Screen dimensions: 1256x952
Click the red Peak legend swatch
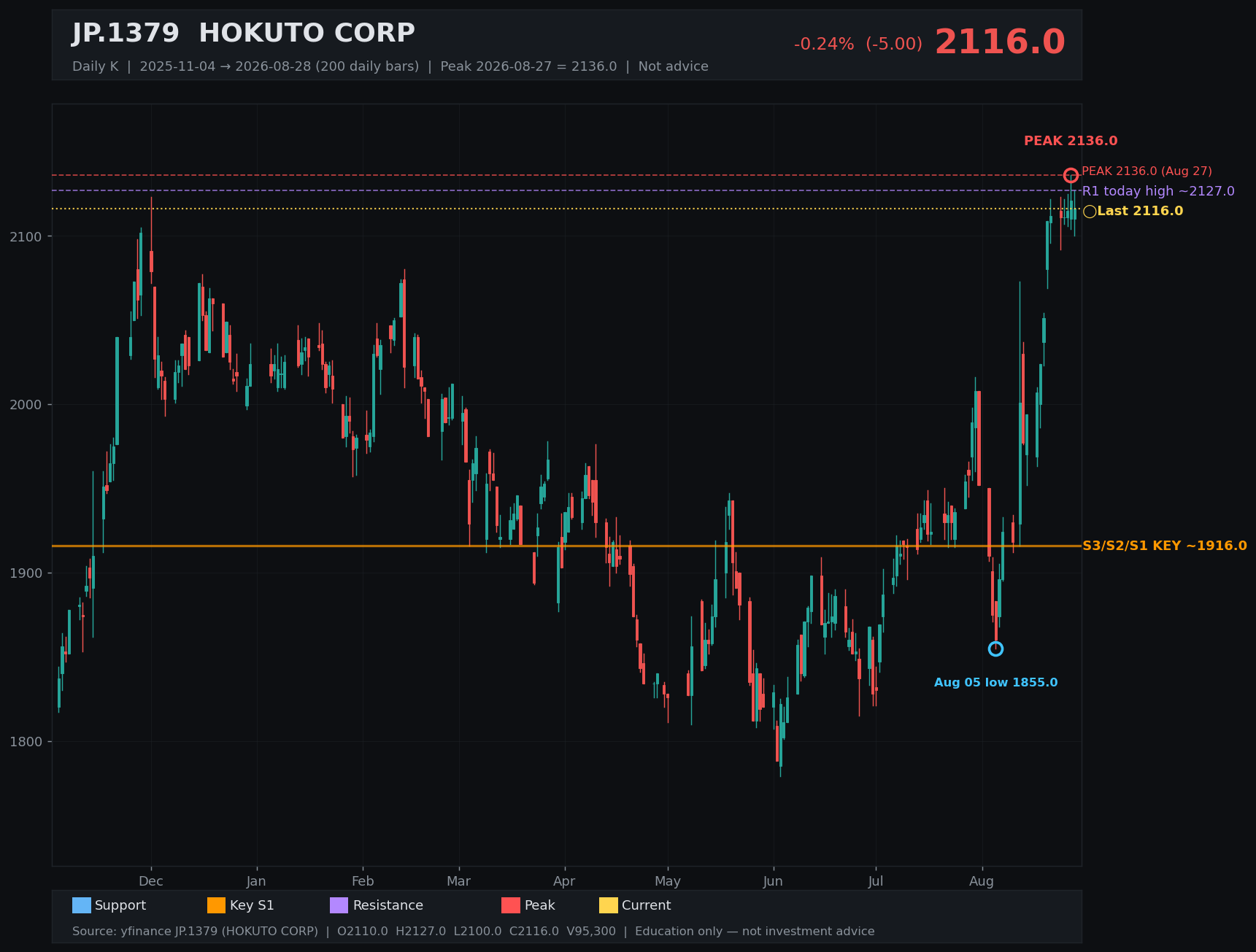[x=511, y=905]
